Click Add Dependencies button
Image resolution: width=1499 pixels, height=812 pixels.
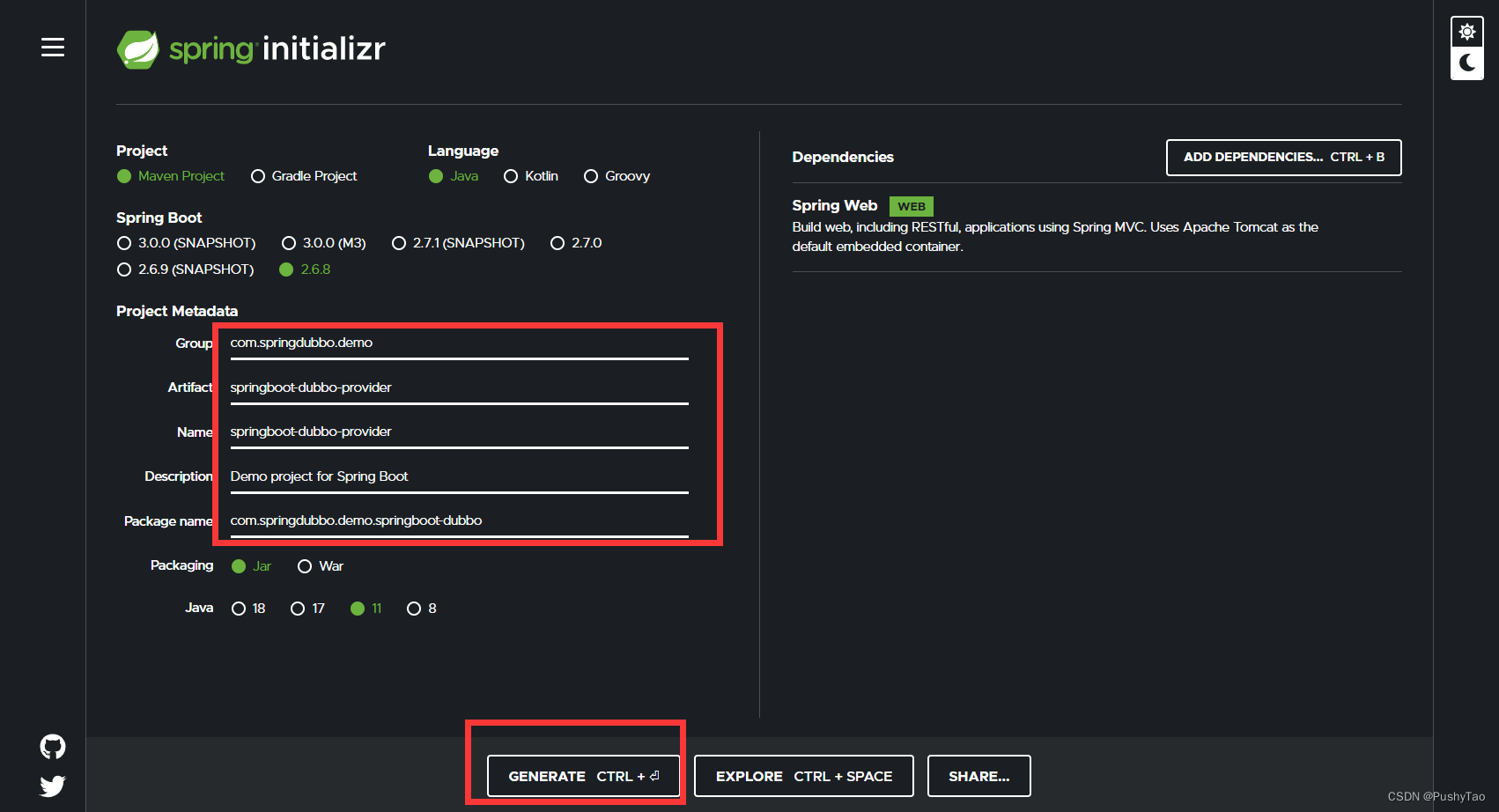(1283, 158)
